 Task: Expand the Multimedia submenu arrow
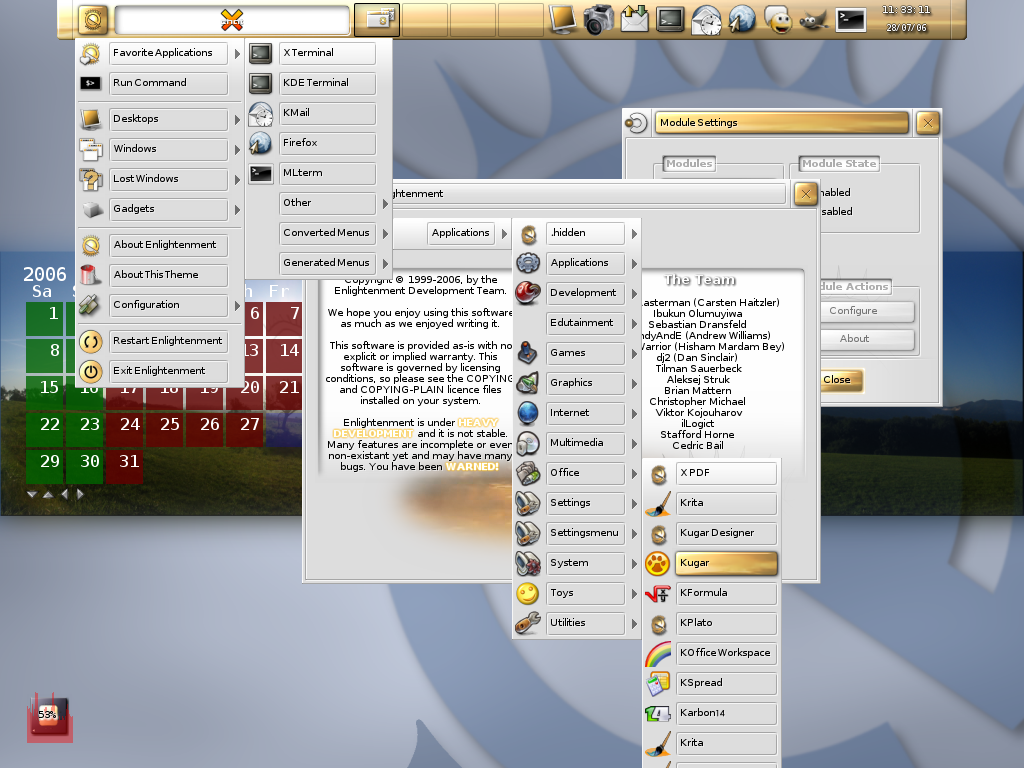click(x=633, y=443)
